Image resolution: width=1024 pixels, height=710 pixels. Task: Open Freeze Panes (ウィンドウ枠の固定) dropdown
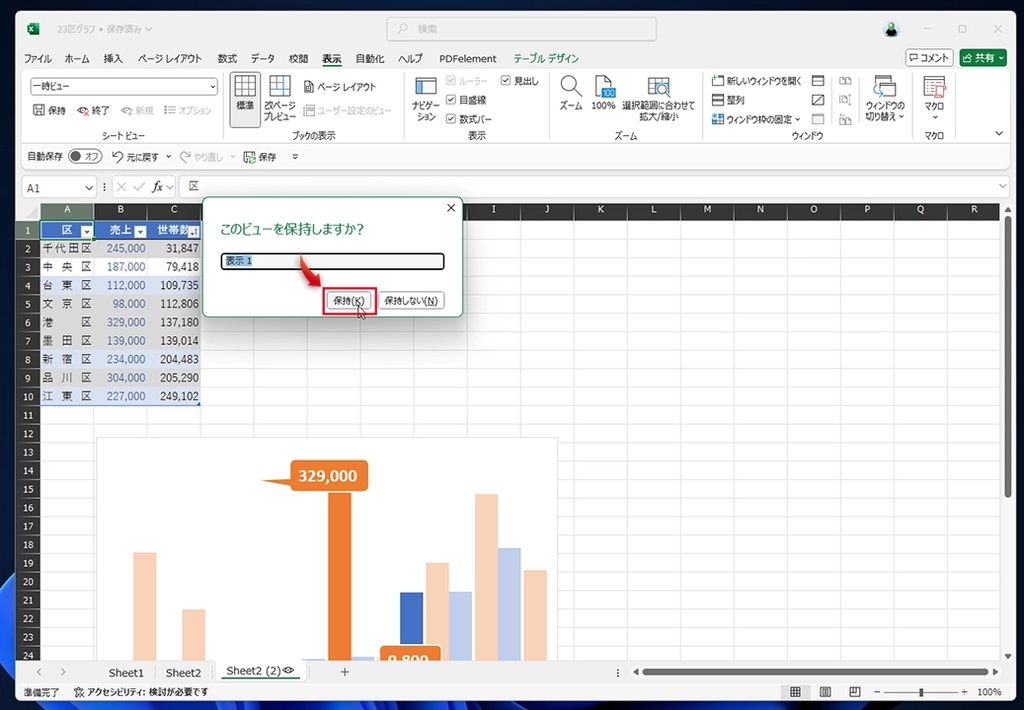(x=756, y=119)
